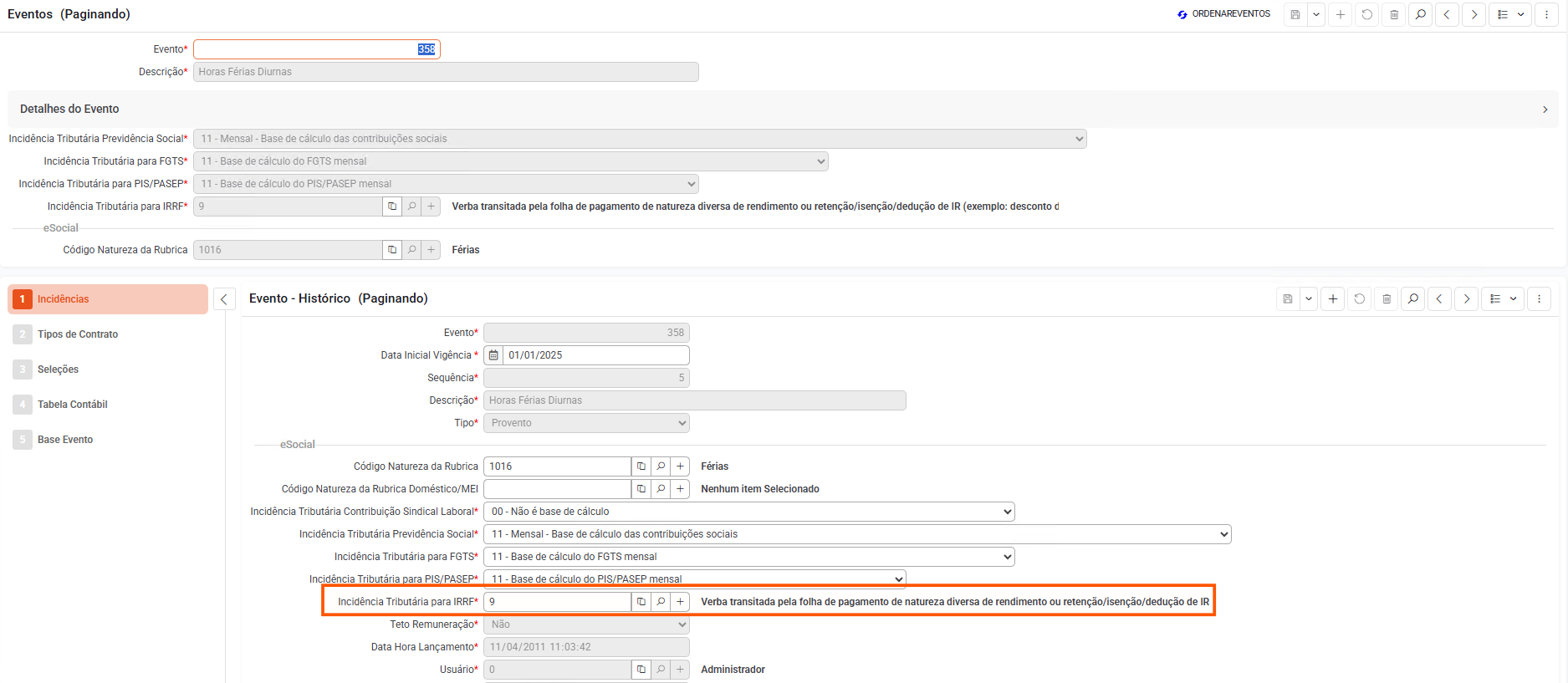Click magnifier lookup beside highlighted IRRF field
The image size is (1568, 683).
(x=661, y=602)
